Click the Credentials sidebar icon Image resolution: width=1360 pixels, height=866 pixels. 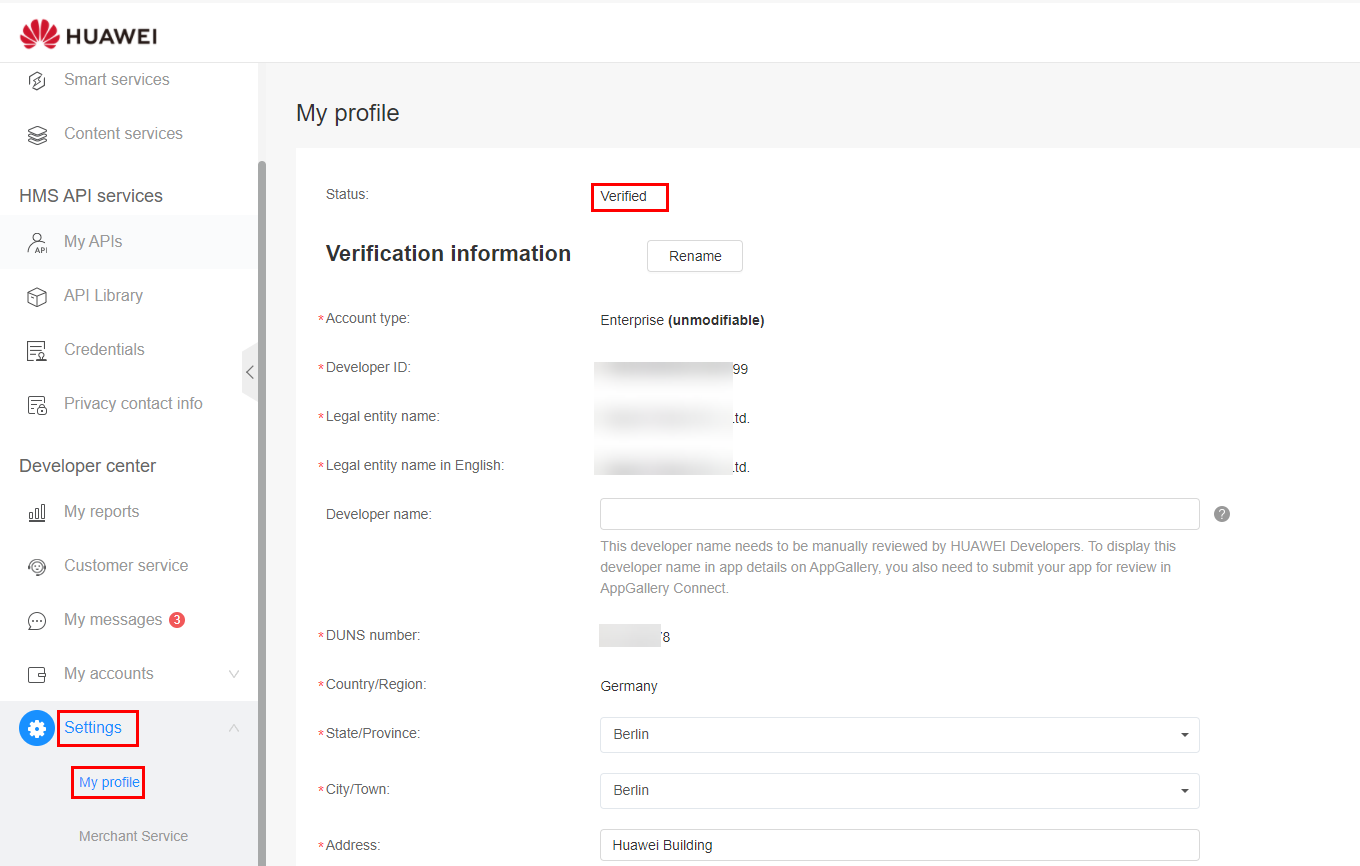click(x=37, y=349)
